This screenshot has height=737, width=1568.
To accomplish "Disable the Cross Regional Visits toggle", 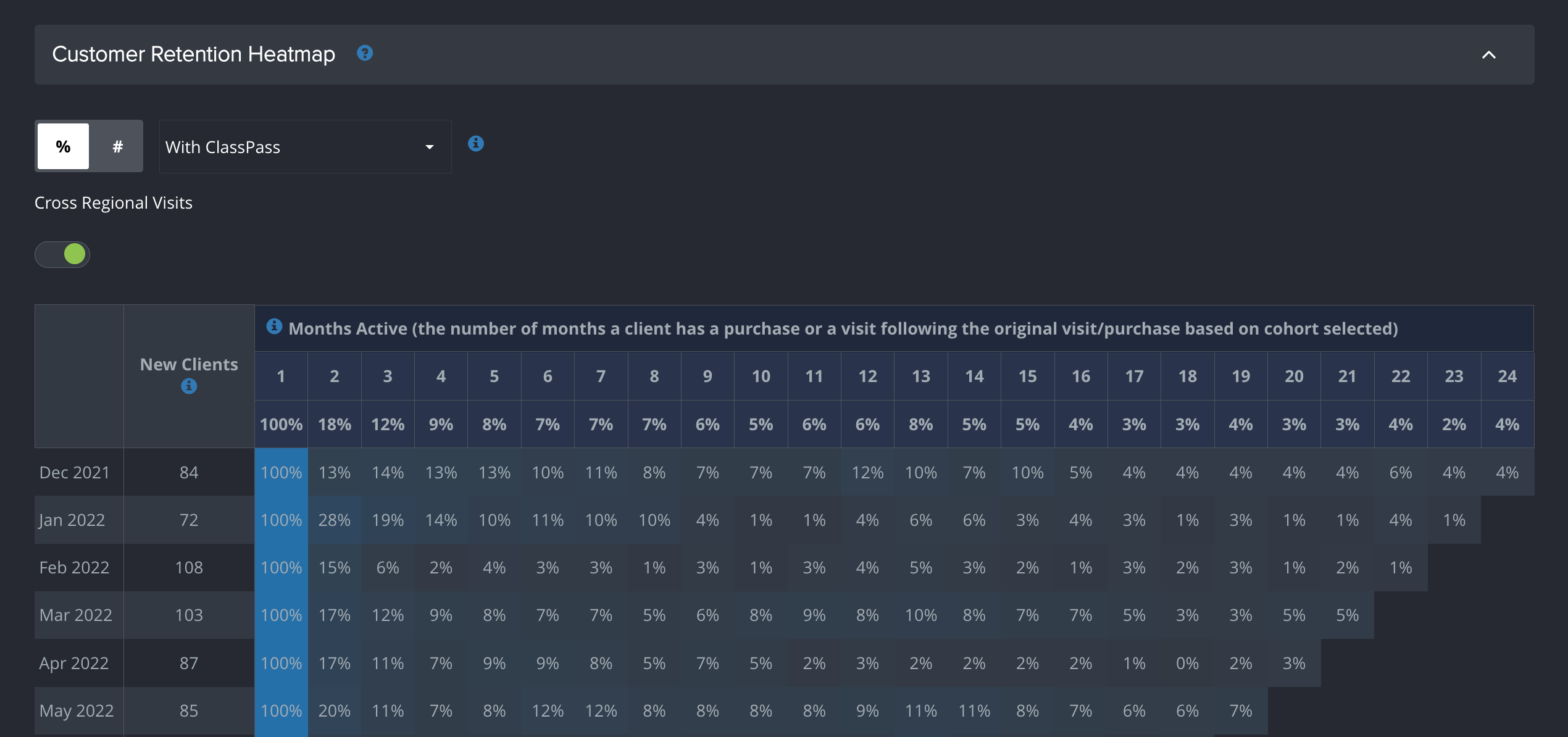I will point(62,254).
